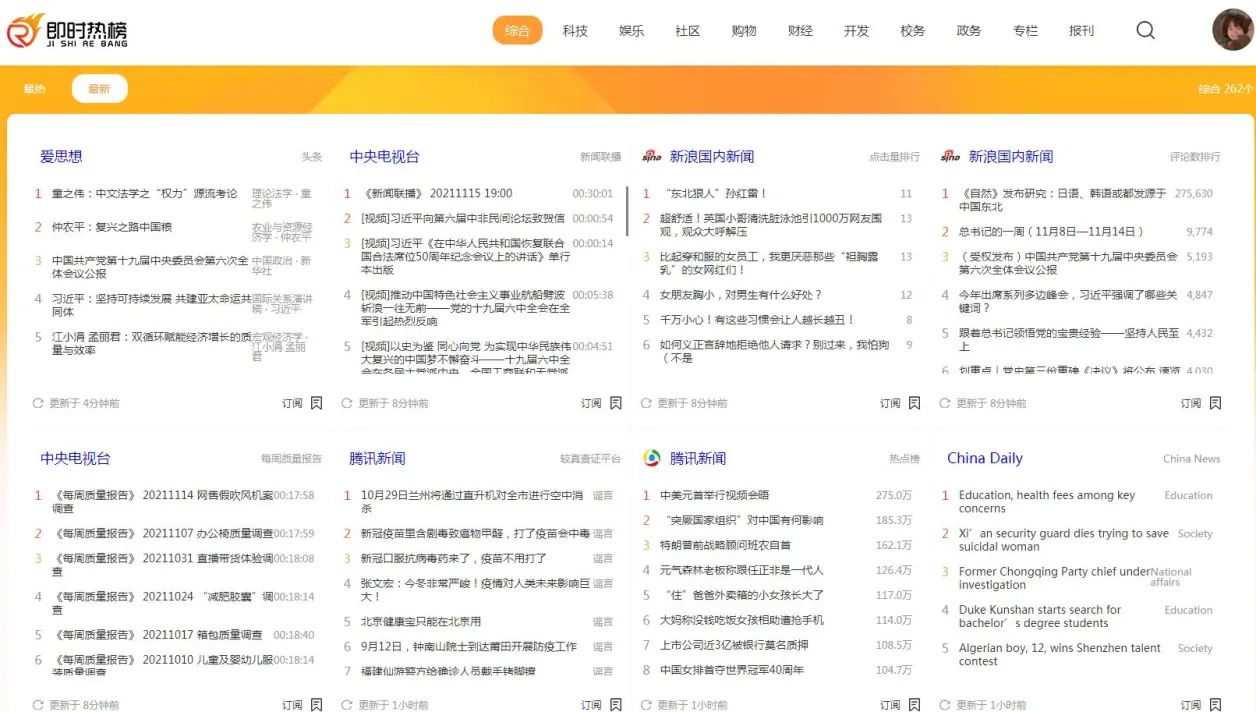Click bookmark icon in 新浪国内新闻 评论数排行 card

1215,403
